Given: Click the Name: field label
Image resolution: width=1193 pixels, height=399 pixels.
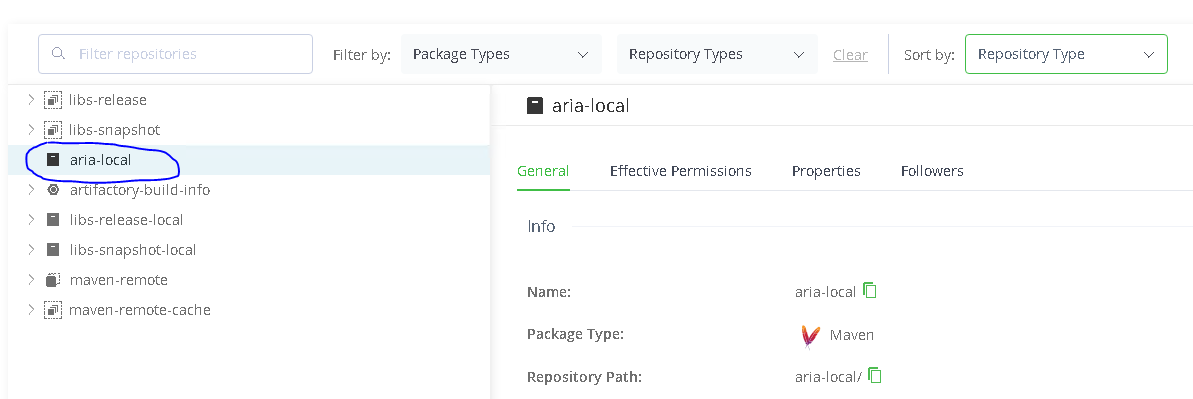Looking at the screenshot, I should tap(549, 292).
